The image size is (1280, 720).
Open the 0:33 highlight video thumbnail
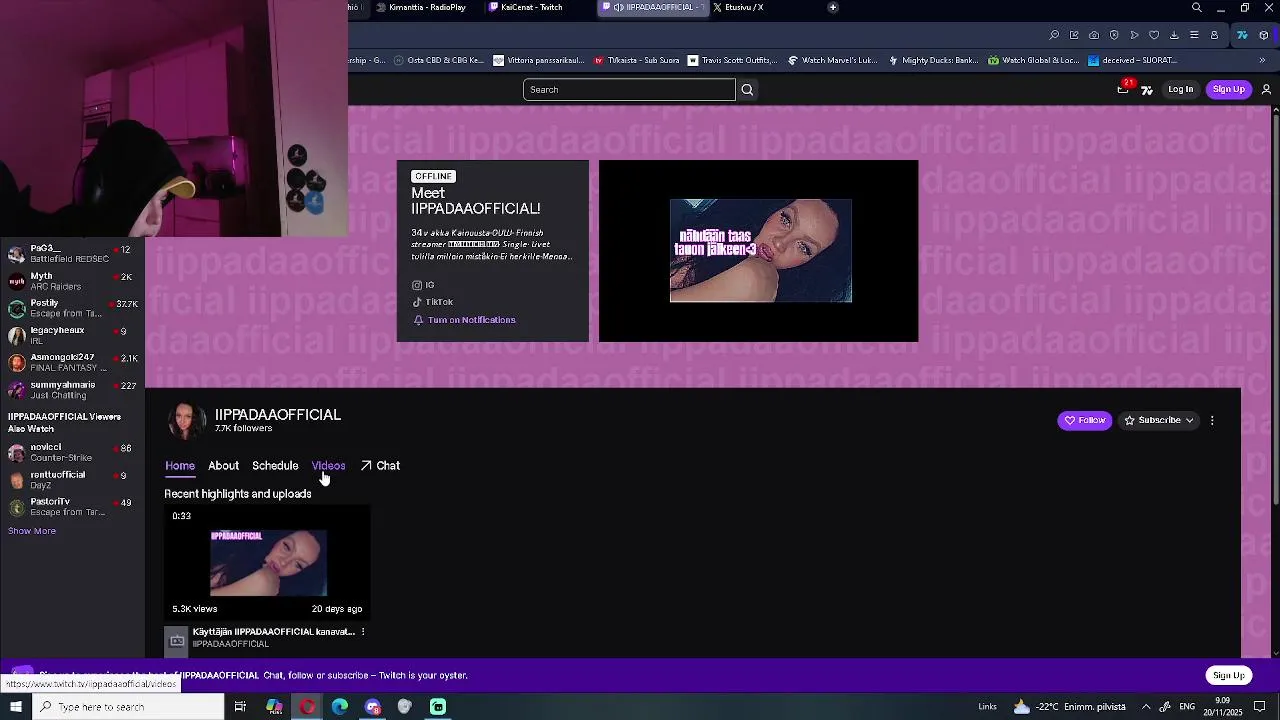(267, 563)
